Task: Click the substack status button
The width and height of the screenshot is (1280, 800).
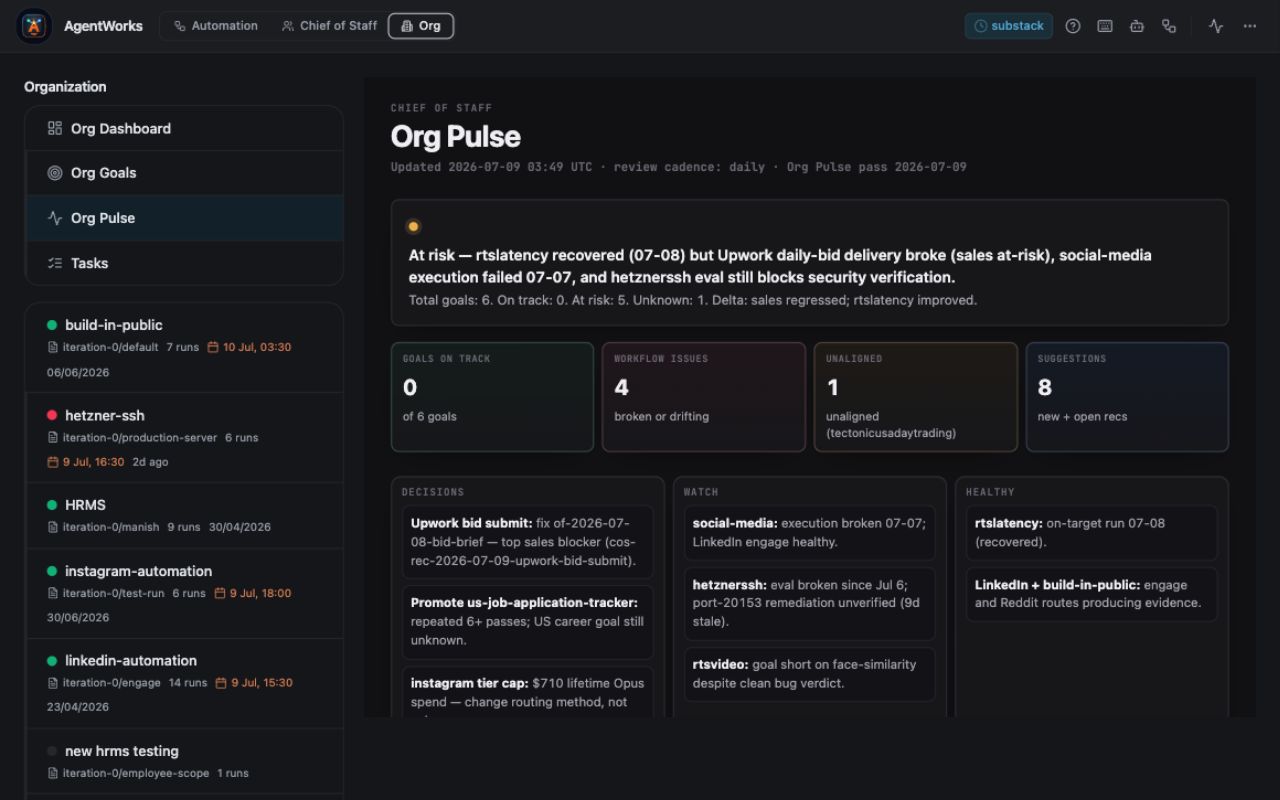Action: tap(1009, 26)
